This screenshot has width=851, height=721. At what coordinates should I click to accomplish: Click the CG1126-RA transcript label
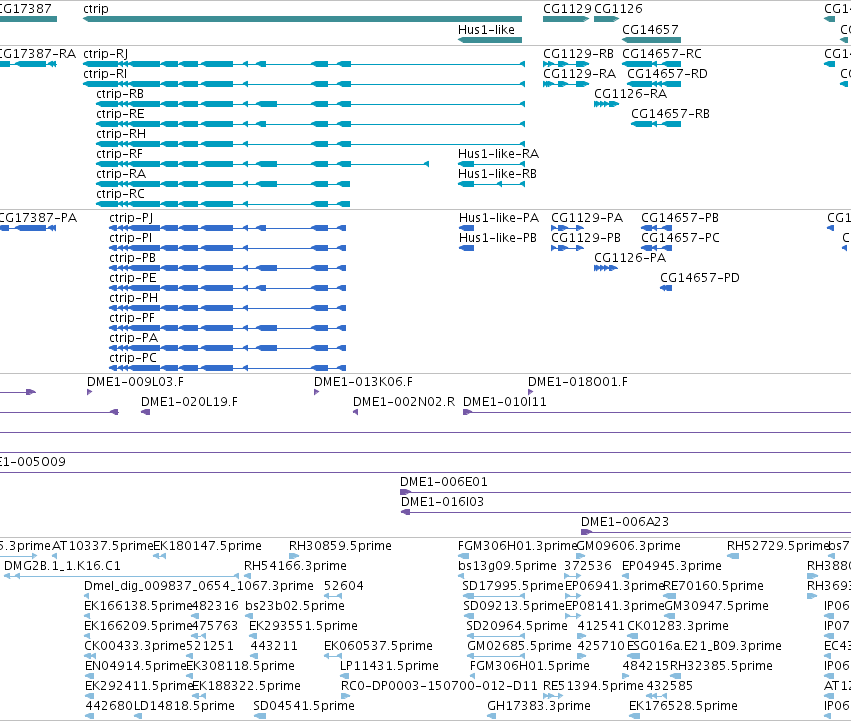pos(631,94)
